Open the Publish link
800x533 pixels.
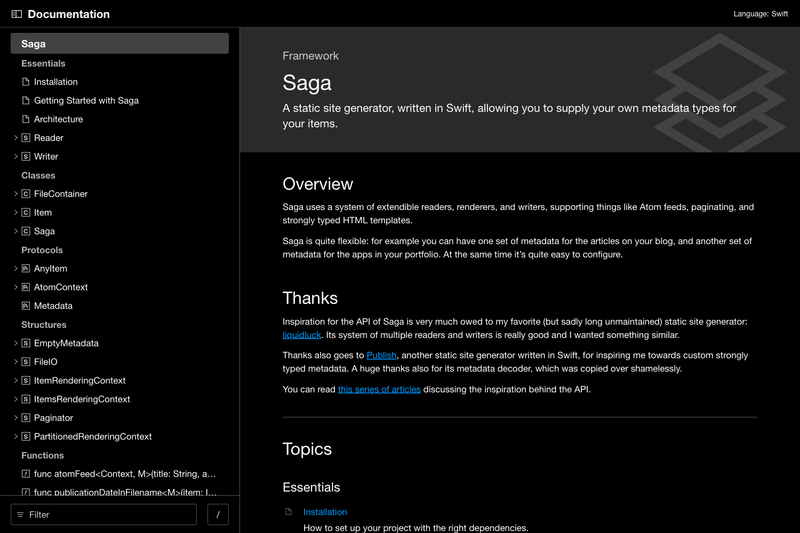381,355
